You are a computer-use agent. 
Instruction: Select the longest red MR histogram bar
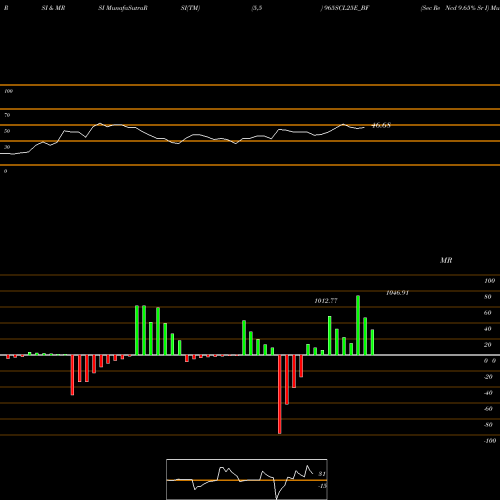[280, 394]
